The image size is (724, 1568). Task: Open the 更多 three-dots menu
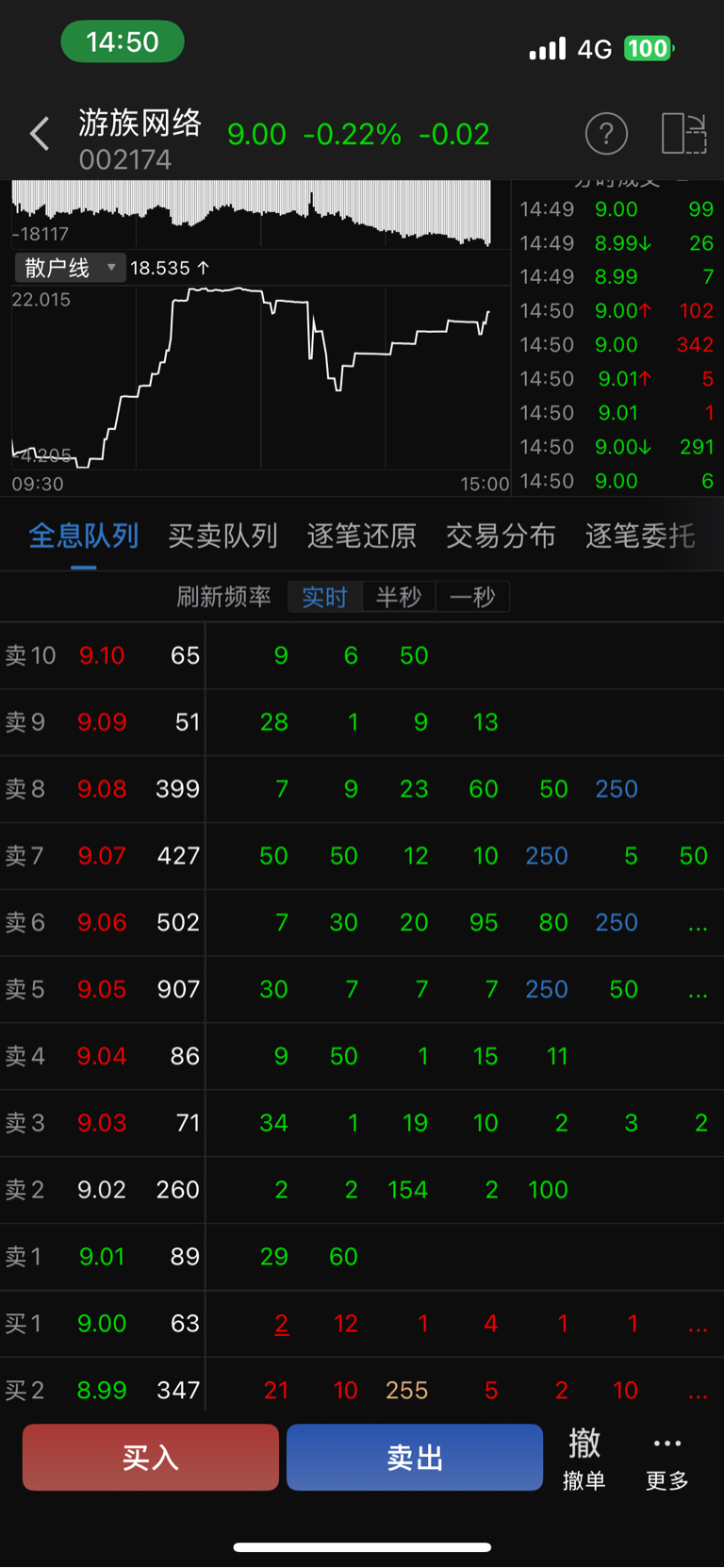[x=667, y=1458]
